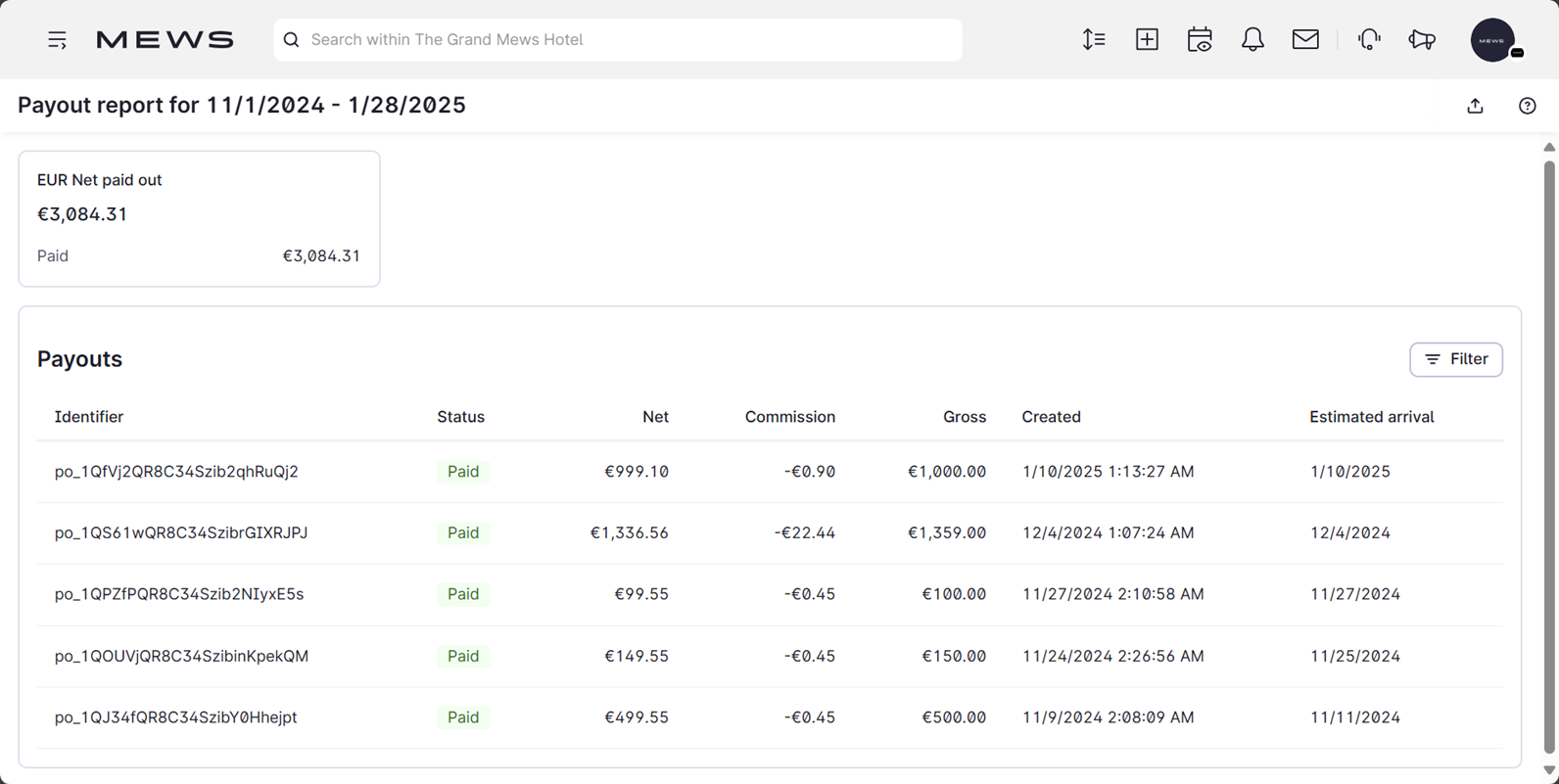Click the Net column header

655,417
